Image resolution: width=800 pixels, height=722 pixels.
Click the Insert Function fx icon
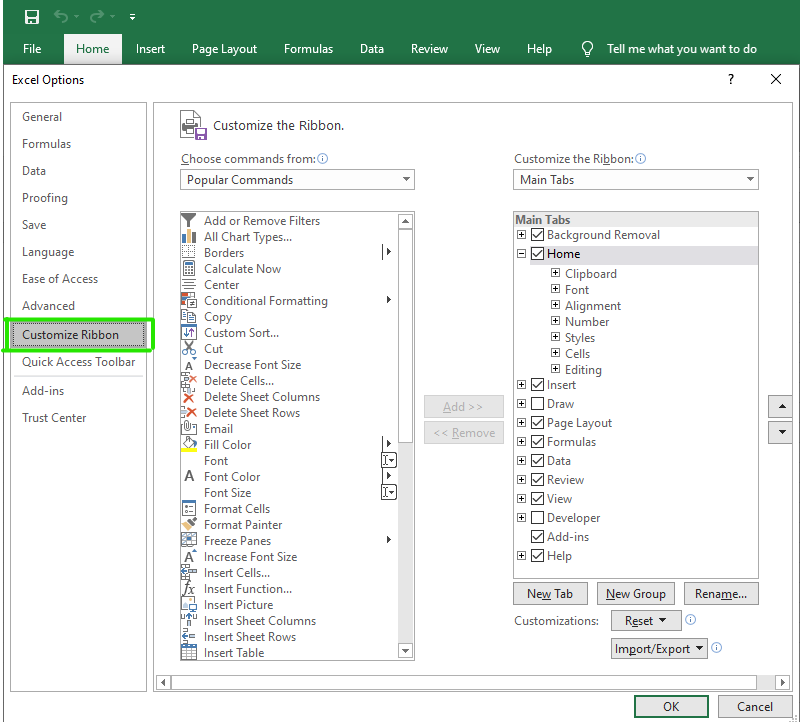(x=189, y=589)
